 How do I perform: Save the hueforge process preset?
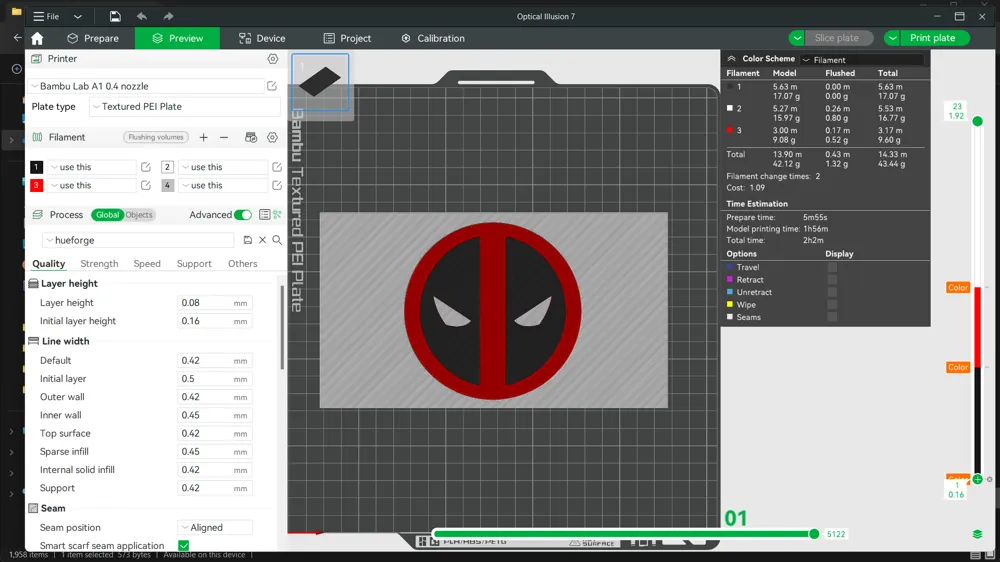(247, 240)
